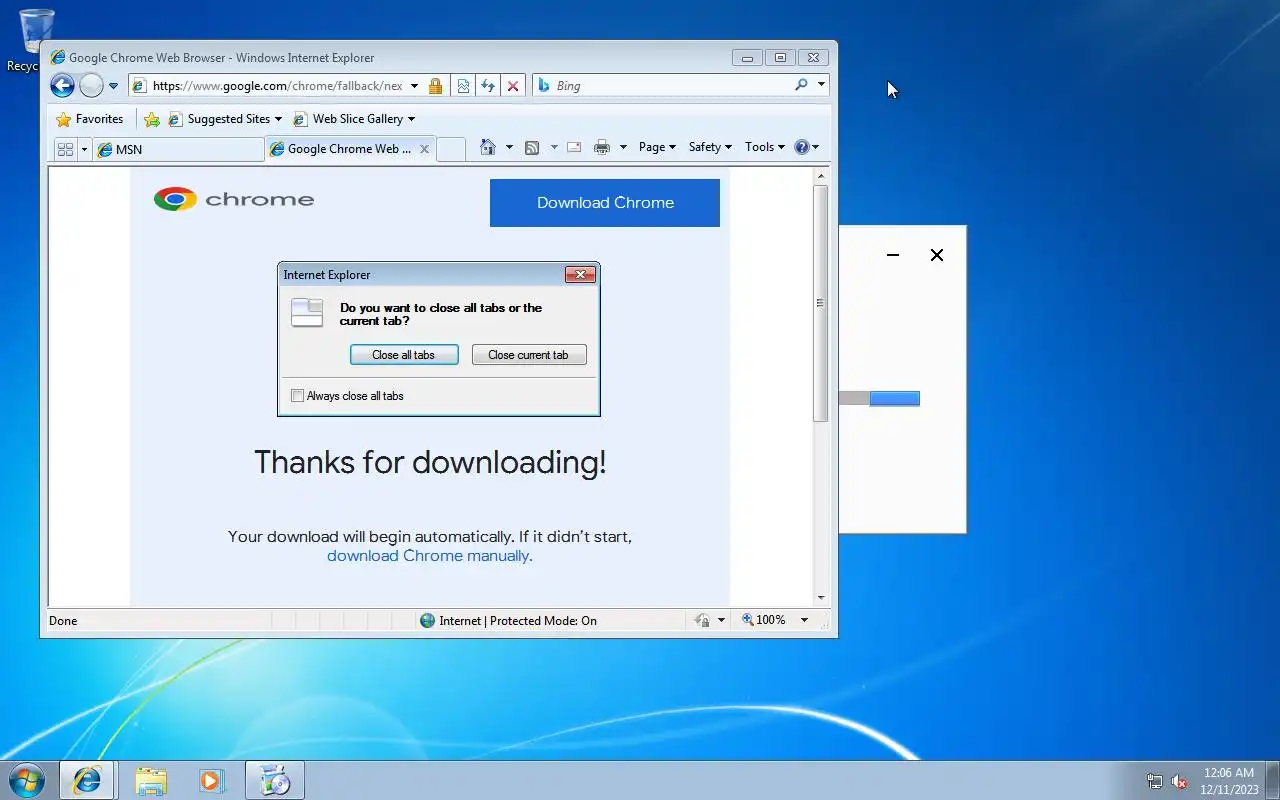Close the Chrome installer window
Viewport: 1280px width, 800px height.
pos(937,255)
